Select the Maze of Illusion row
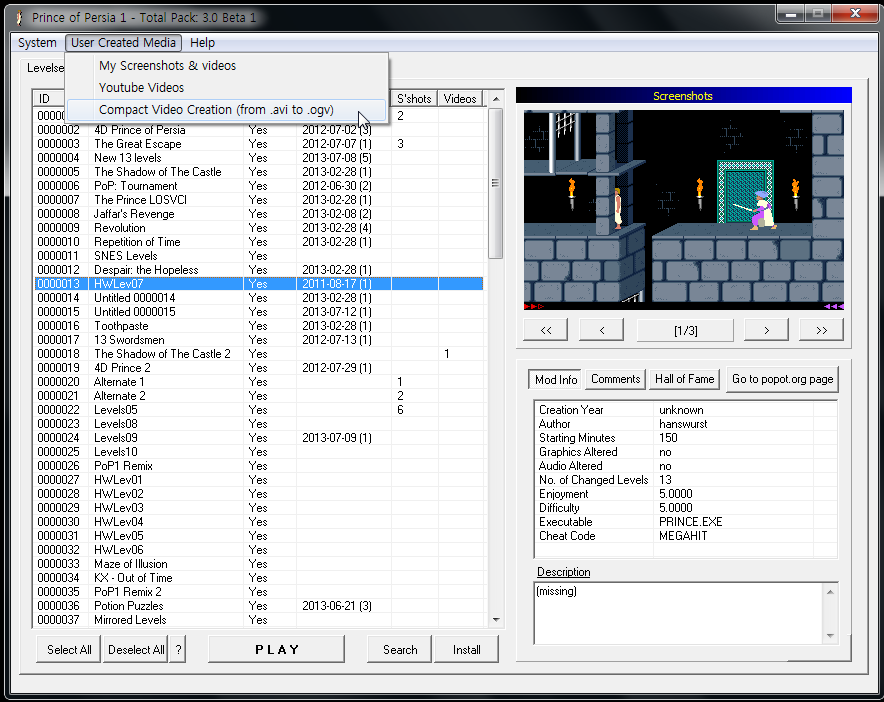Viewport: 884px width, 702px height. (x=259, y=564)
